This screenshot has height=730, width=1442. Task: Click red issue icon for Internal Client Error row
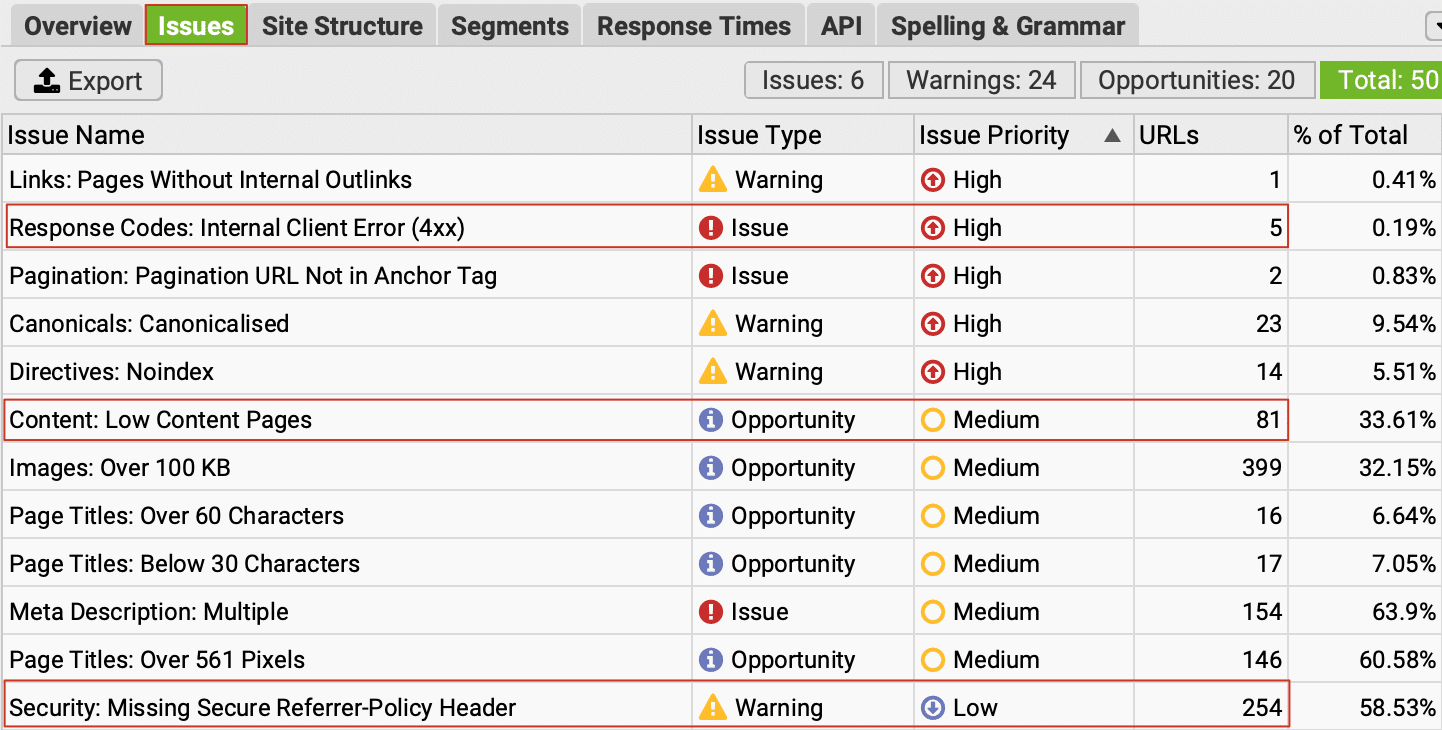710,228
